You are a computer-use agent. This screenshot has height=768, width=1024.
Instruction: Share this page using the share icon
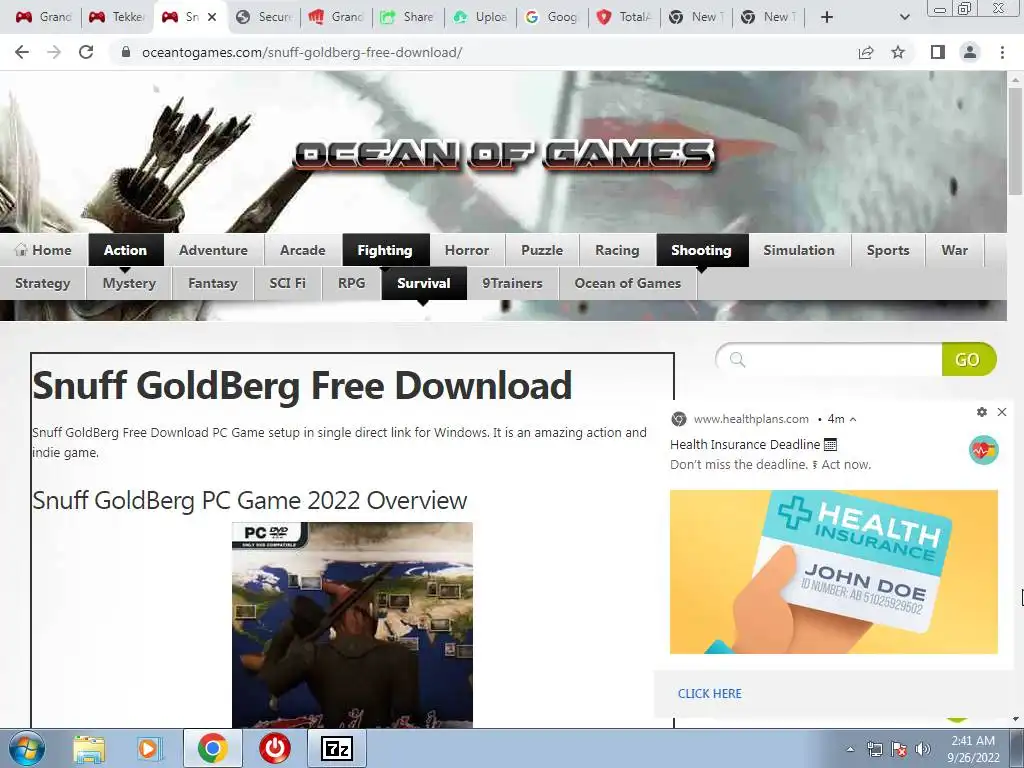pyautogui.click(x=866, y=52)
